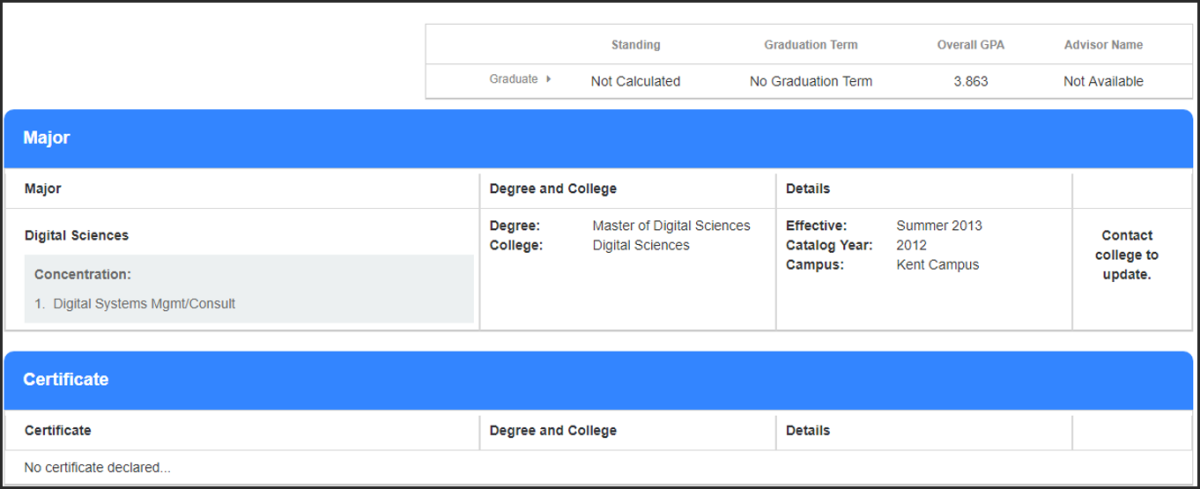The width and height of the screenshot is (1200, 489).
Task: Click the Overall GPA value 3.863
Action: [970, 81]
